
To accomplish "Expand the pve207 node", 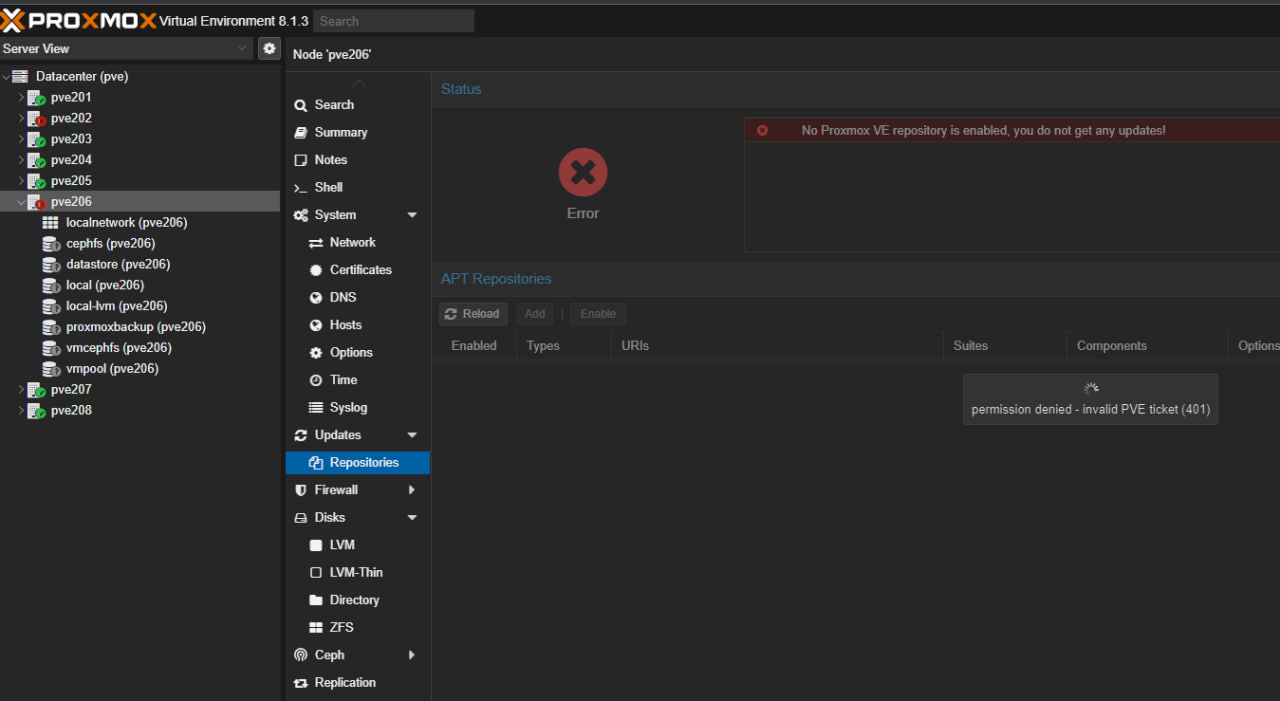I will click(x=21, y=390).
